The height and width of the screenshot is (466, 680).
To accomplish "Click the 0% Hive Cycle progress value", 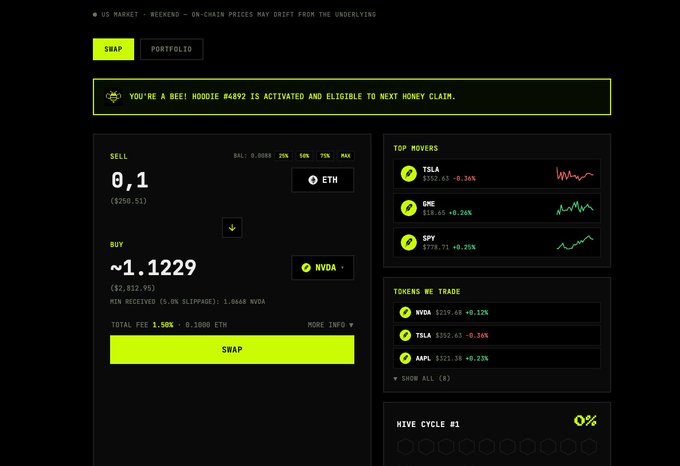I will [x=585, y=420].
